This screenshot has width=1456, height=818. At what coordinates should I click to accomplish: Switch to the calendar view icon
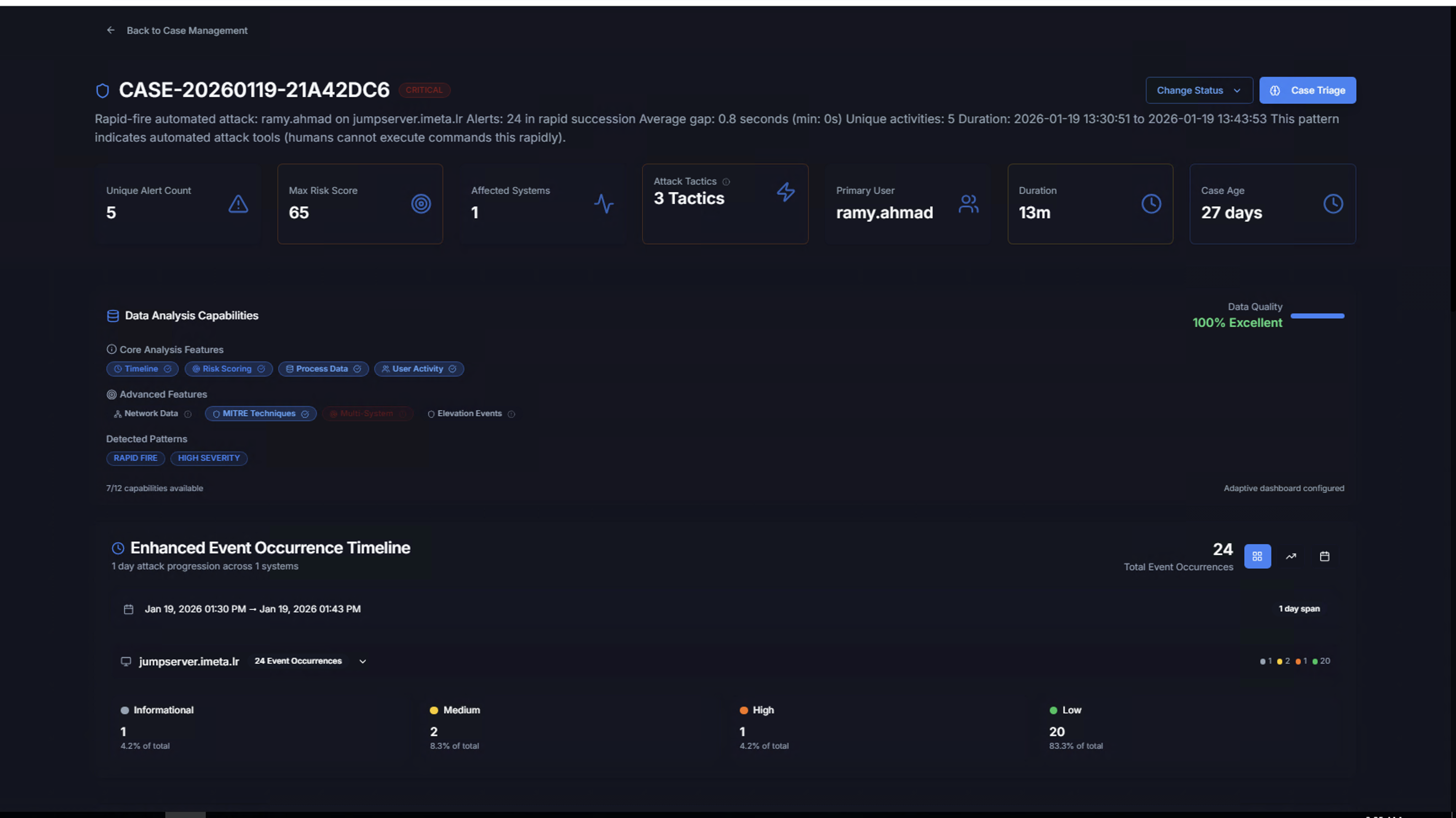[1324, 556]
